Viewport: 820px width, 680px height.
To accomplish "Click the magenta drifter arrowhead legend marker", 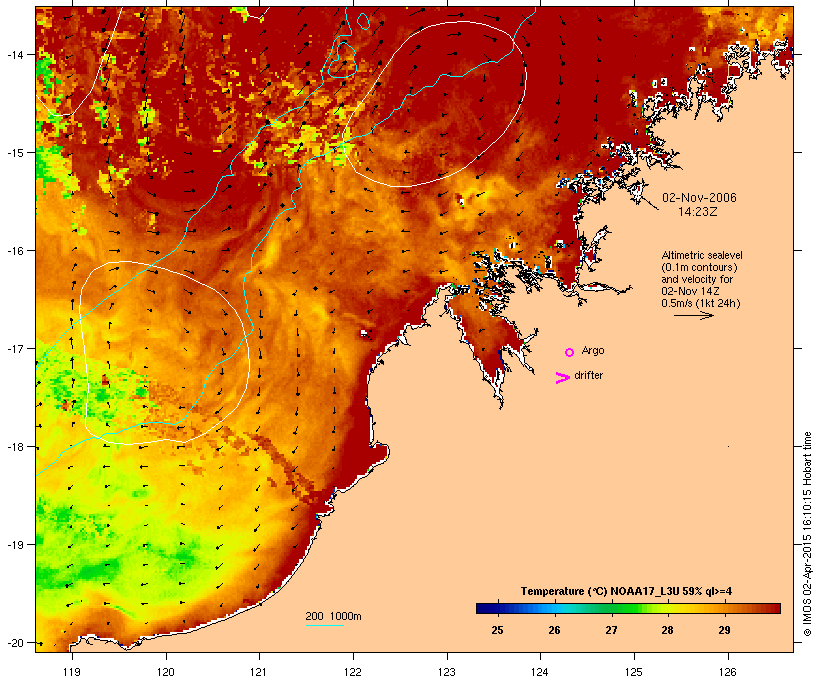I will pyautogui.click(x=562, y=378).
